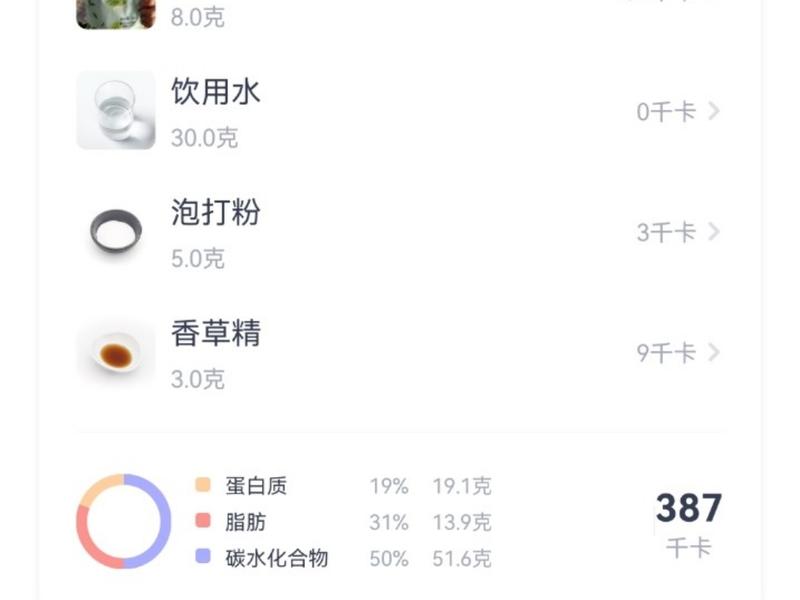This screenshot has width=800, height=600.
Task: Expand details for 饮用水 using its chevron
Action: (712, 110)
